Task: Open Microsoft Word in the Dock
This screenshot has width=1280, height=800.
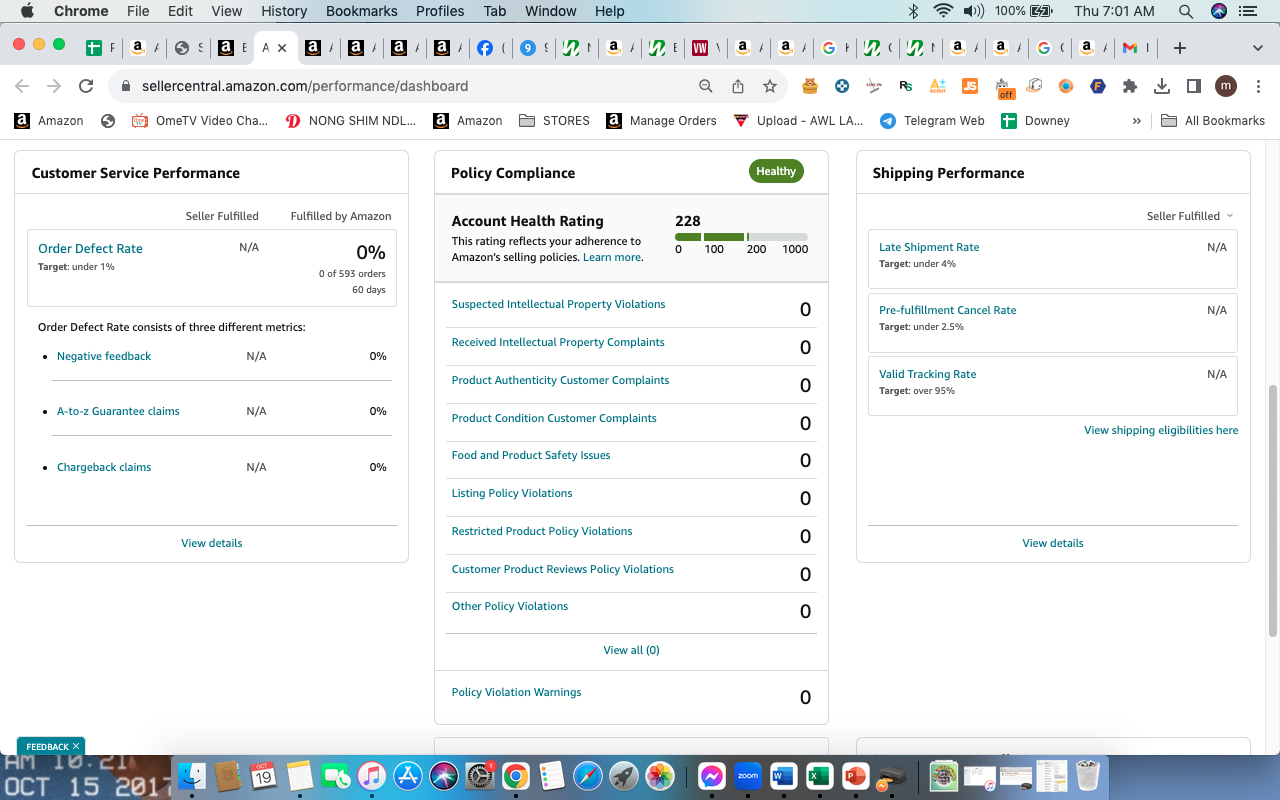Action: [x=783, y=775]
